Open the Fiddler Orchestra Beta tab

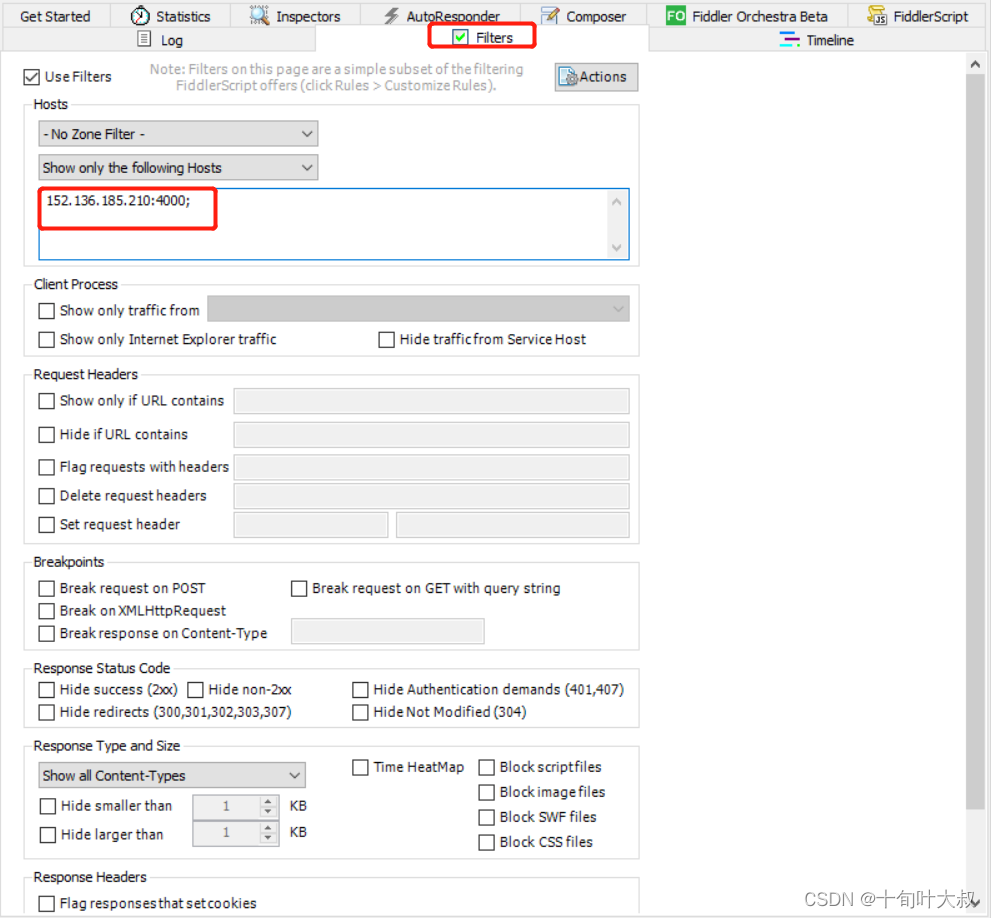[x=747, y=16]
